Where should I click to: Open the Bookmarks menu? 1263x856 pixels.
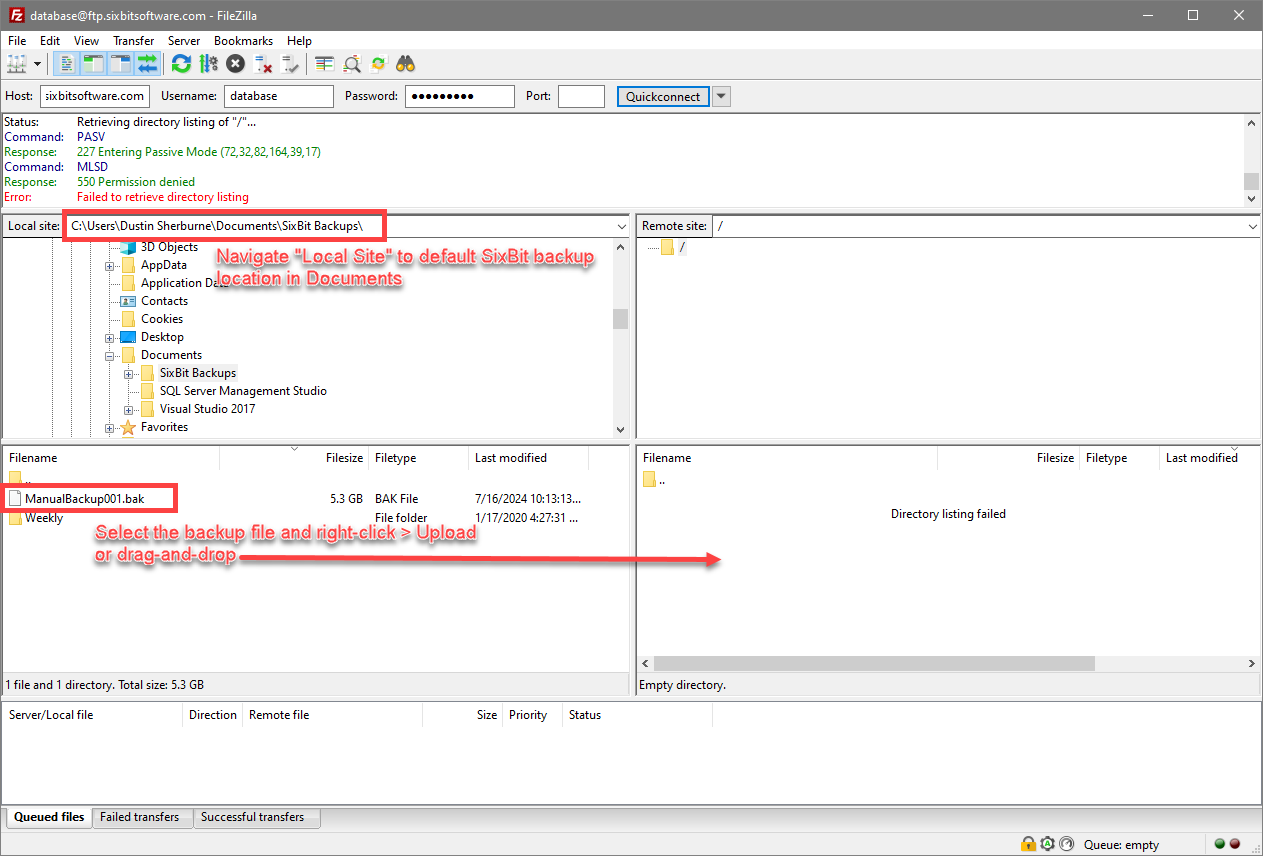(x=244, y=41)
